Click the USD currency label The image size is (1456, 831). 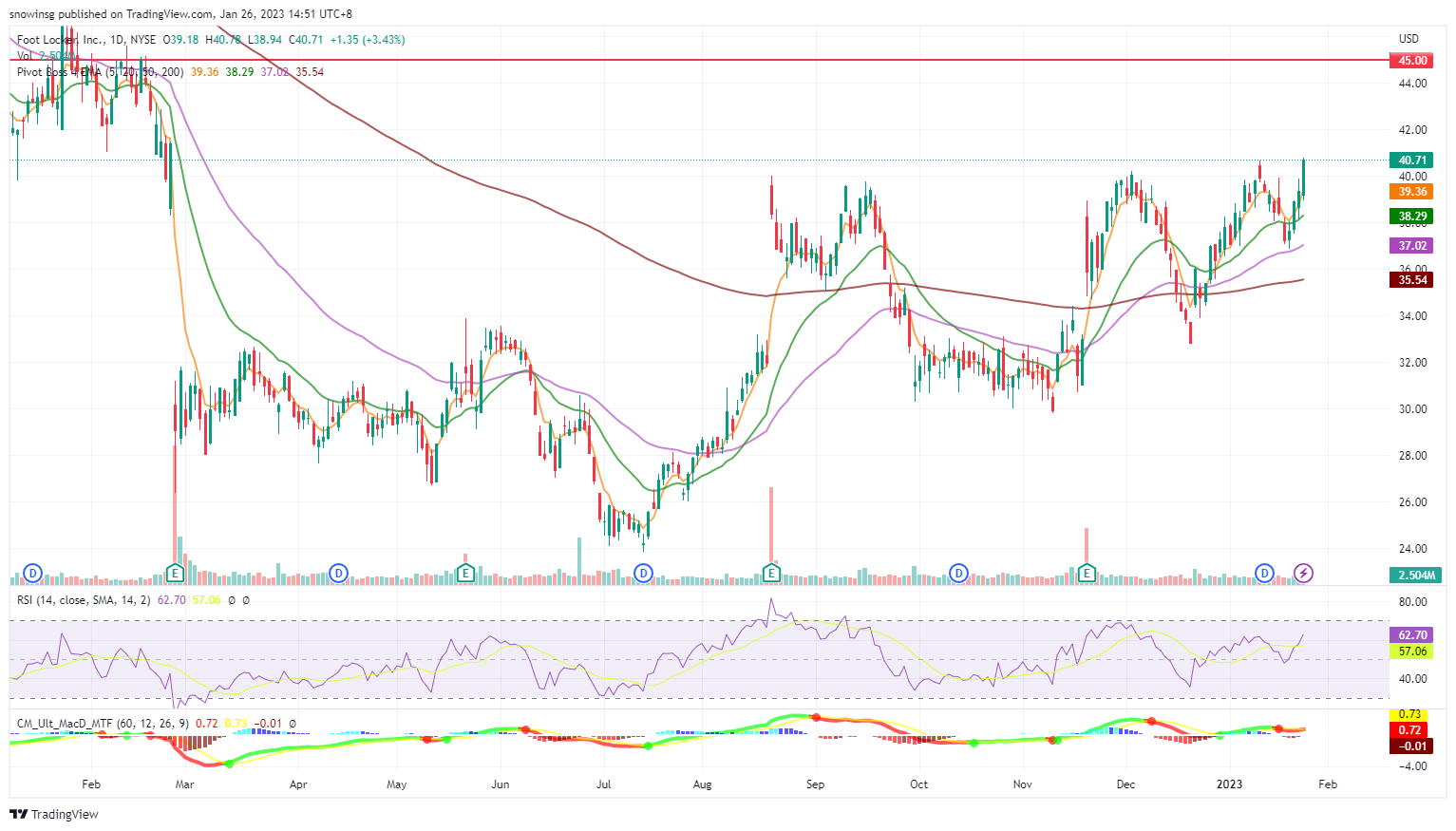coord(1409,39)
